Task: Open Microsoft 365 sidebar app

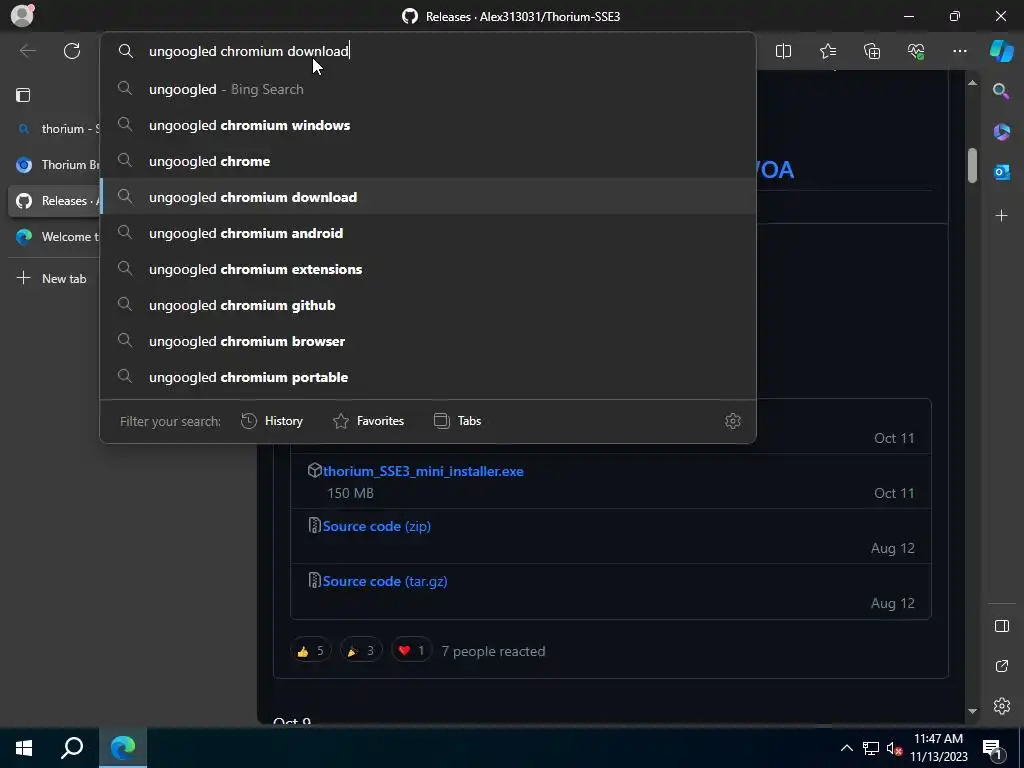Action: coord(1001,132)
